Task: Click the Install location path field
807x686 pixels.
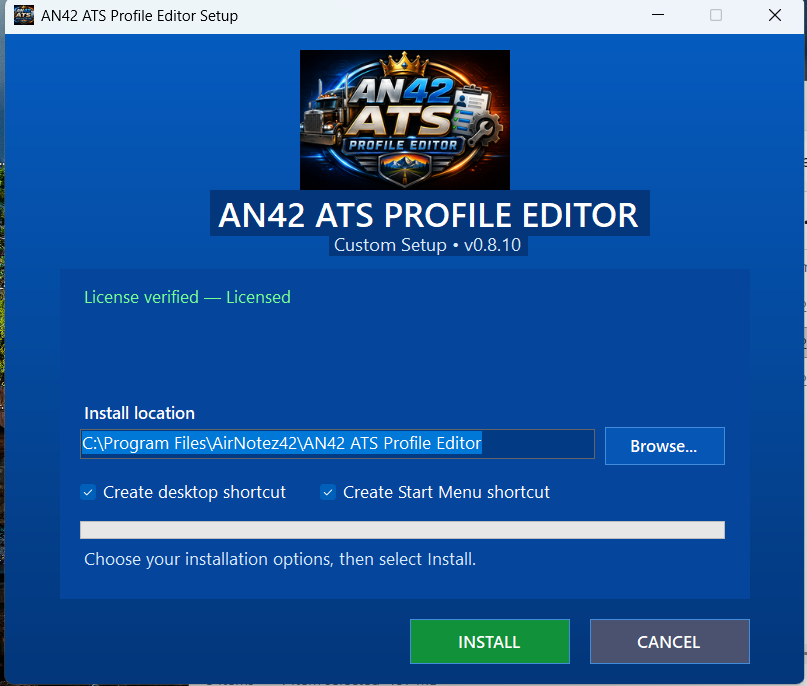Action: pyautogui.click(x=337, y=444)
